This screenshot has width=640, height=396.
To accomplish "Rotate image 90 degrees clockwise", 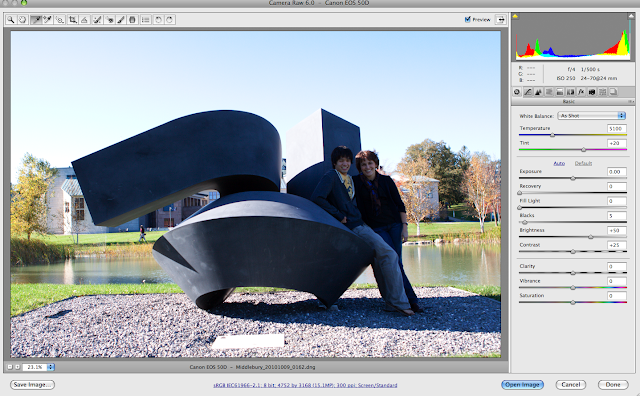I will [x=170, y=20].
